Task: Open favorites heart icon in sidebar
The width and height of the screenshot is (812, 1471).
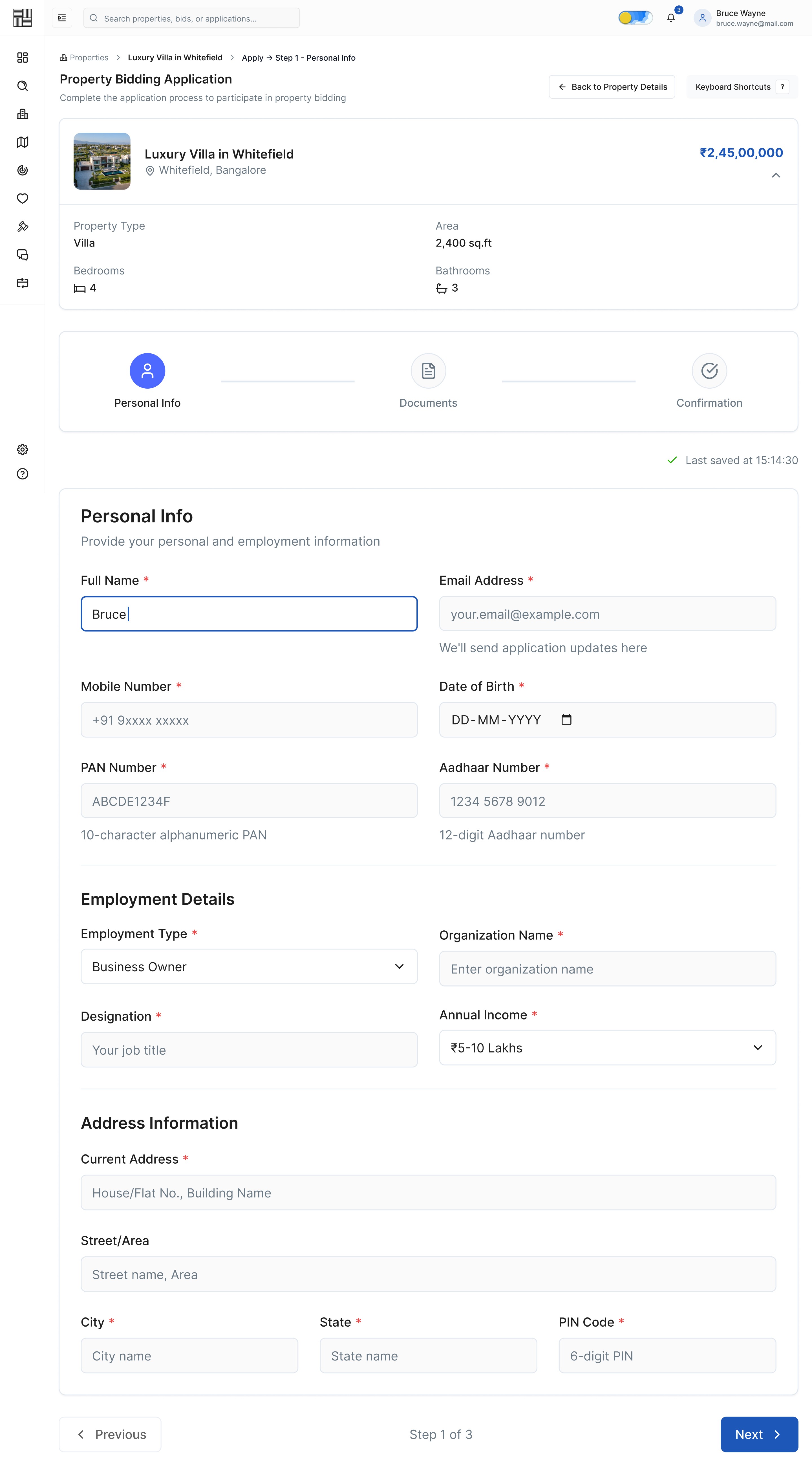Action: tap(22, 198)
